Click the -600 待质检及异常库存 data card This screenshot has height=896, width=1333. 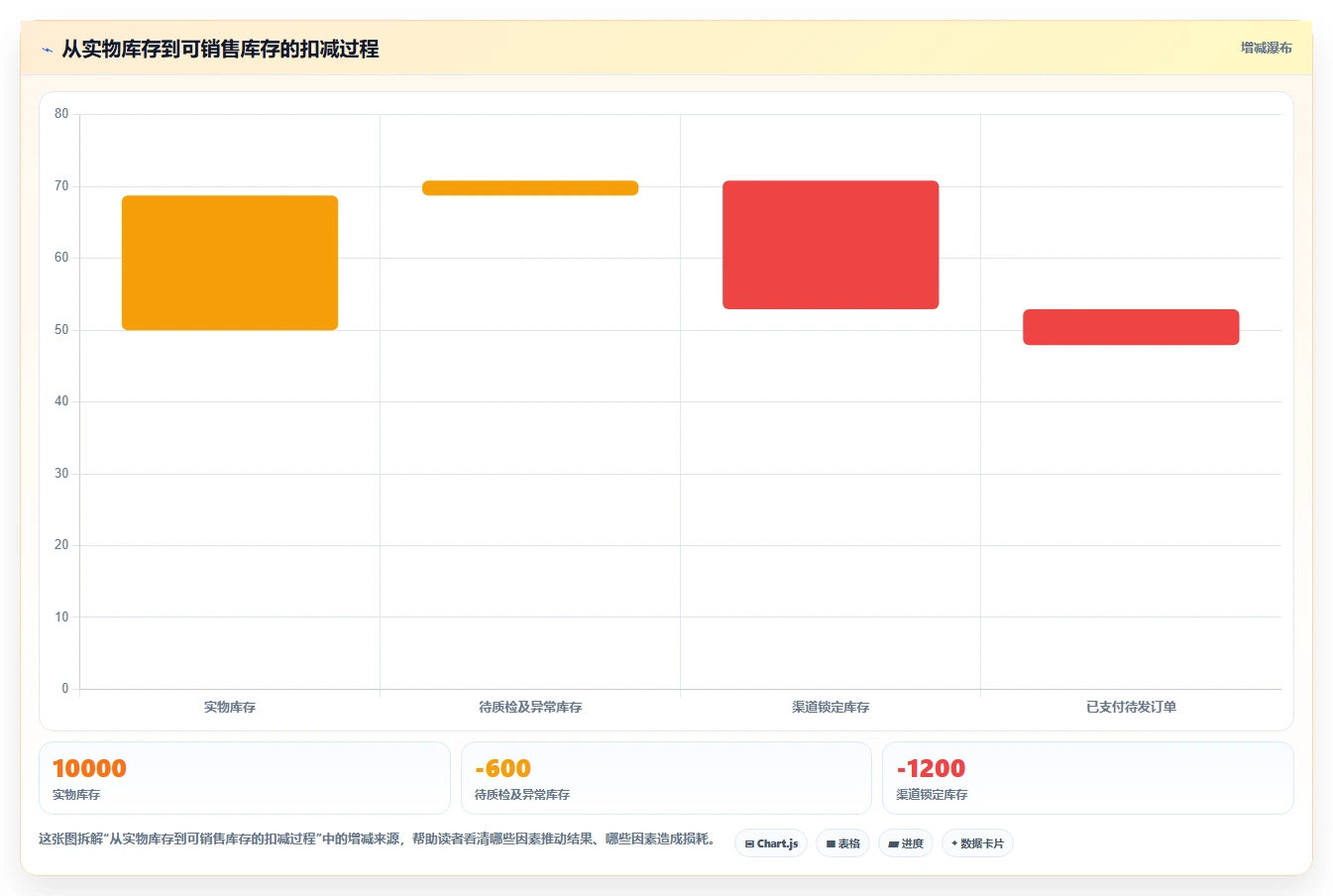(x=666, y=778)
